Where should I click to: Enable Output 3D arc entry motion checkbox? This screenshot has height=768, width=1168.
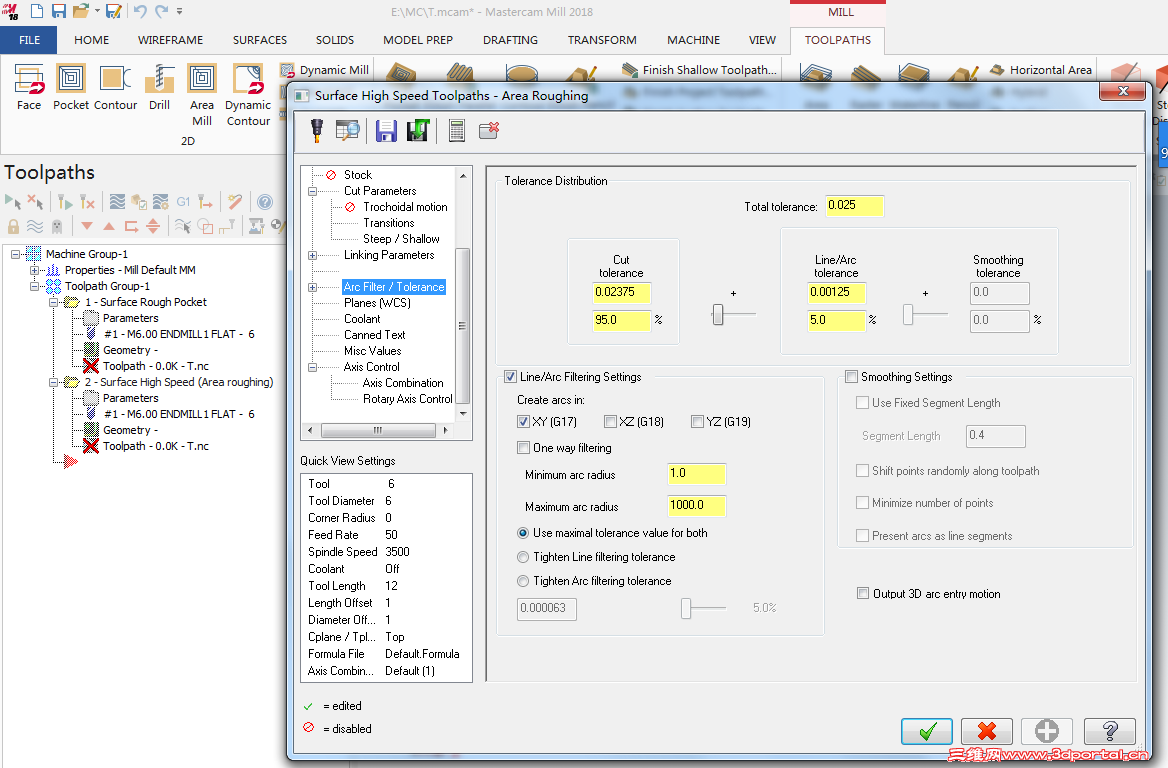863,594
